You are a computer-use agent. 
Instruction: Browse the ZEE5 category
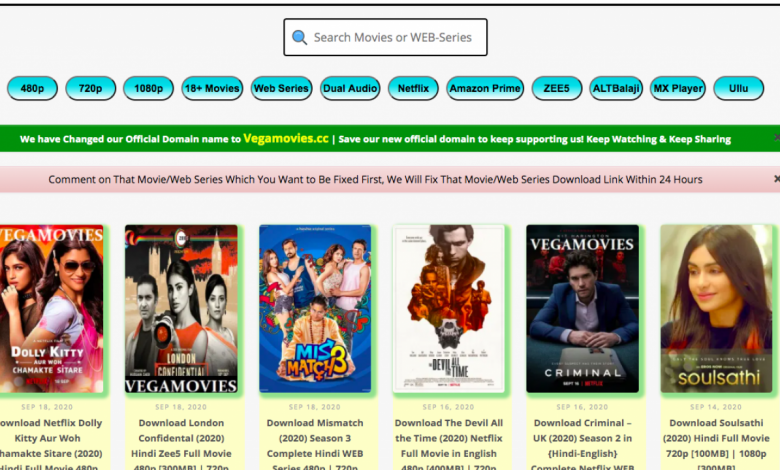557,89
